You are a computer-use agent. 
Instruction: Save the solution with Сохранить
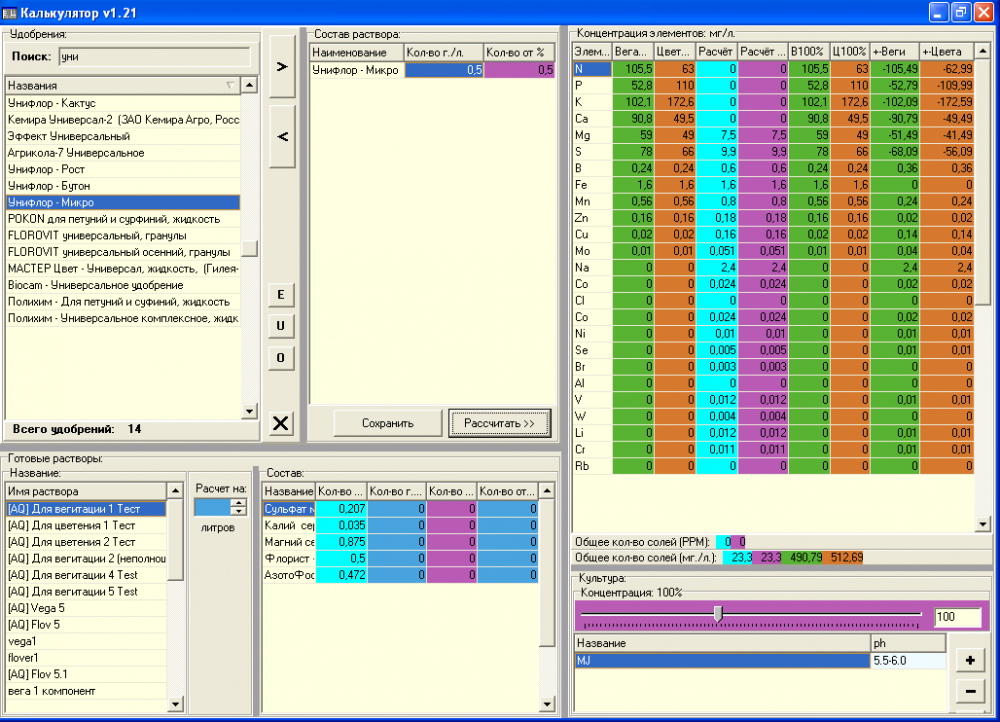tap(388, 423)
